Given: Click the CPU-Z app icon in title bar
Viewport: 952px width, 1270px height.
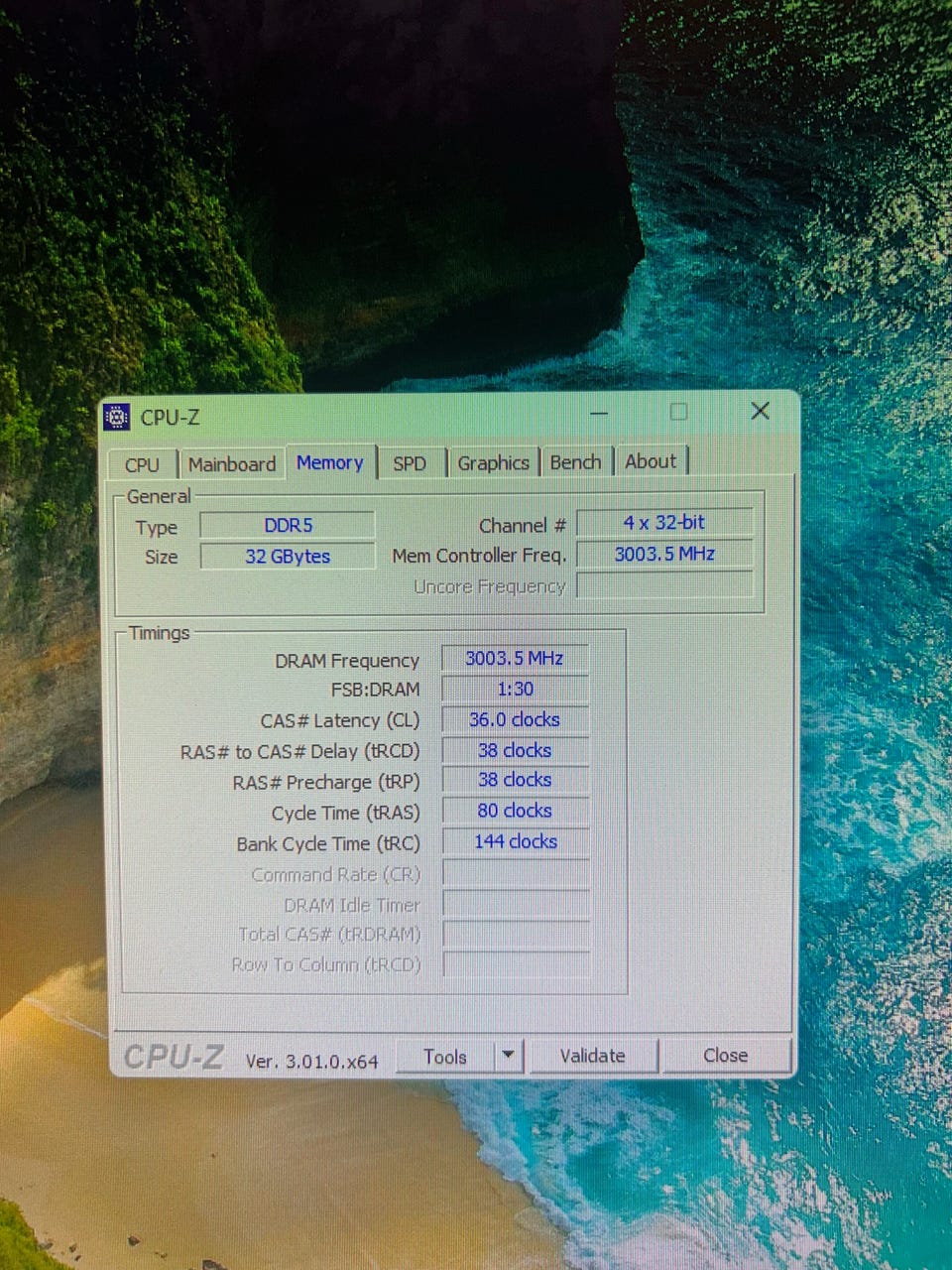Looking at the screenshot, I should (x=117, y=418).
